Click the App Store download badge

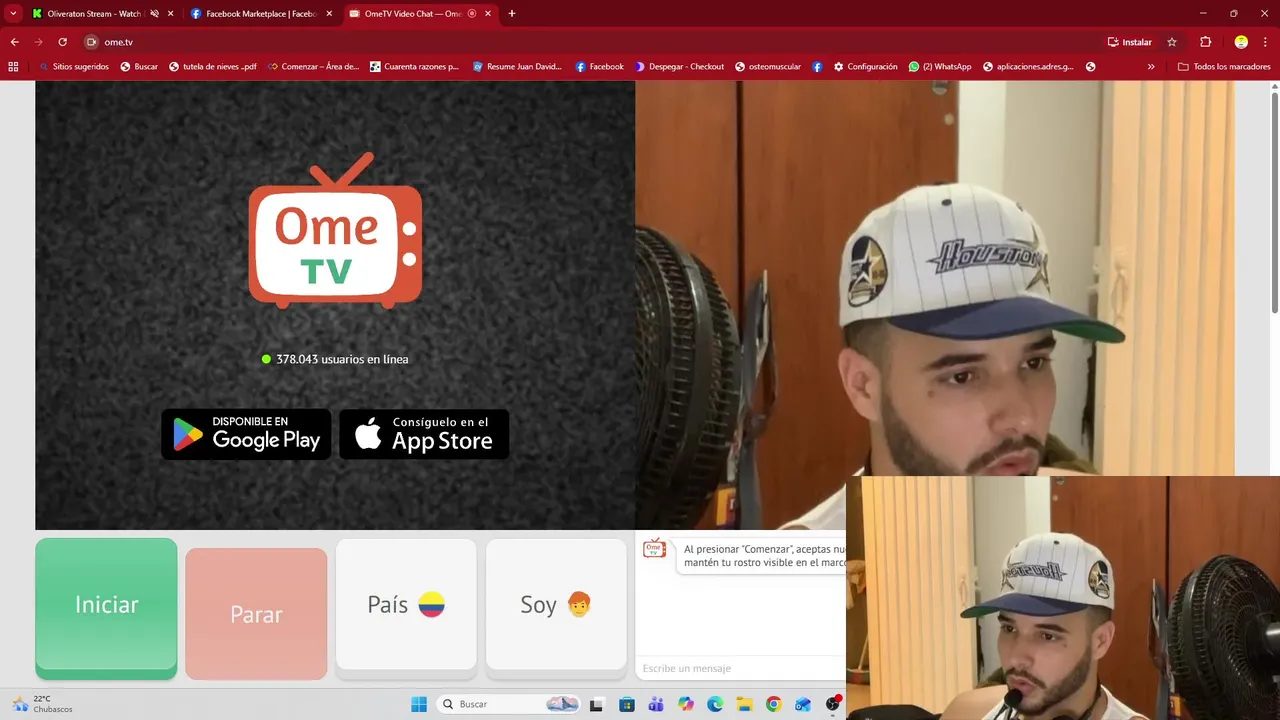[424, 434]
